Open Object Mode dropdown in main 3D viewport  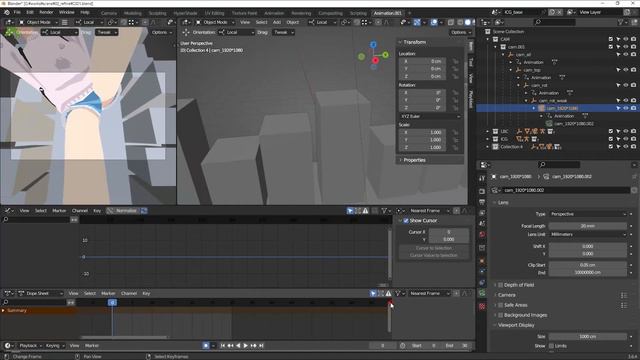click(215, 22)
